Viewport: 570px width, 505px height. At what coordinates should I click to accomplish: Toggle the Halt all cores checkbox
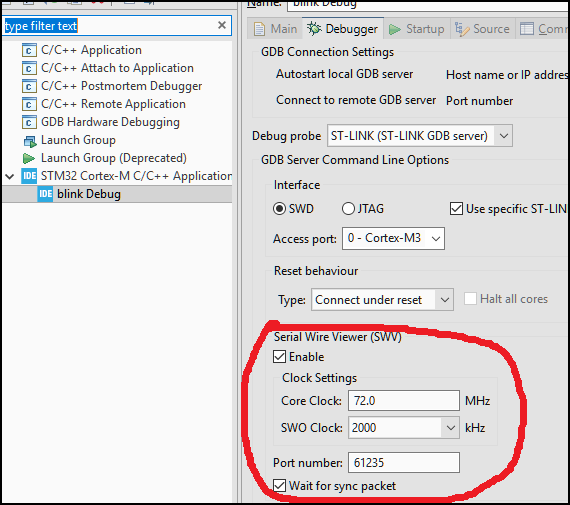(x=470, y=299)
